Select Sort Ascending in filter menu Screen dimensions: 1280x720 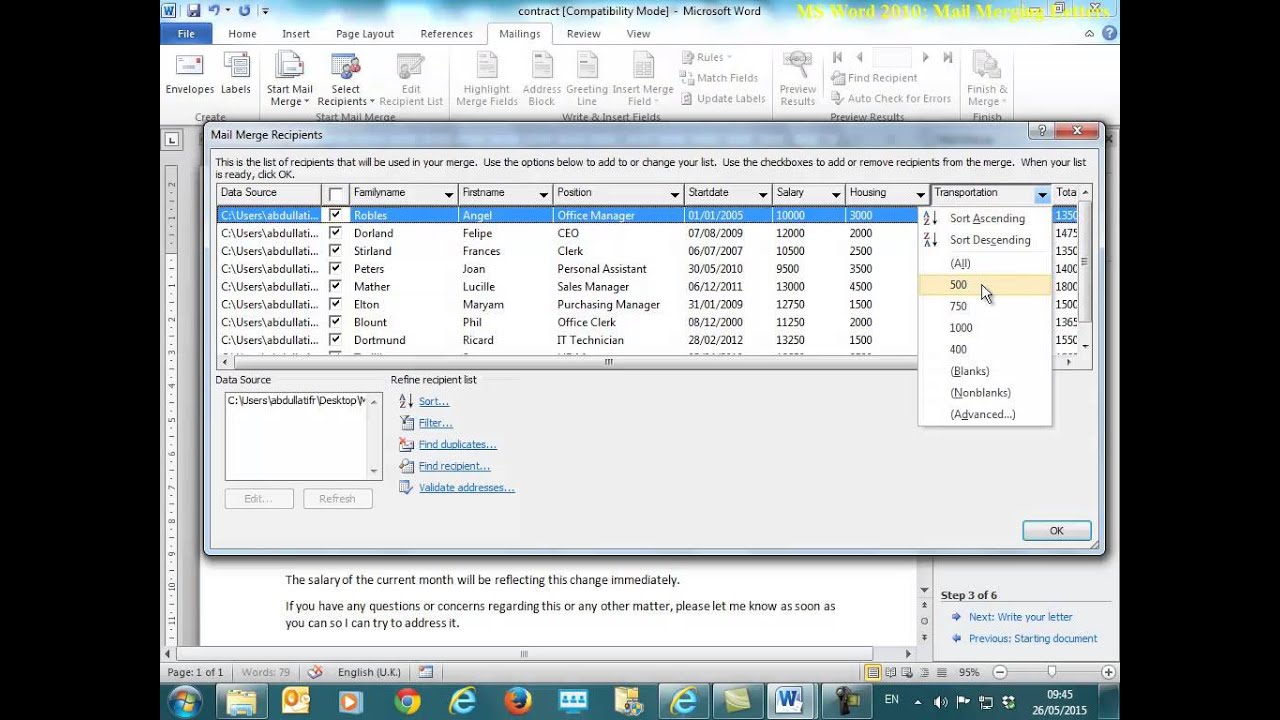click(x=985, y=218)
